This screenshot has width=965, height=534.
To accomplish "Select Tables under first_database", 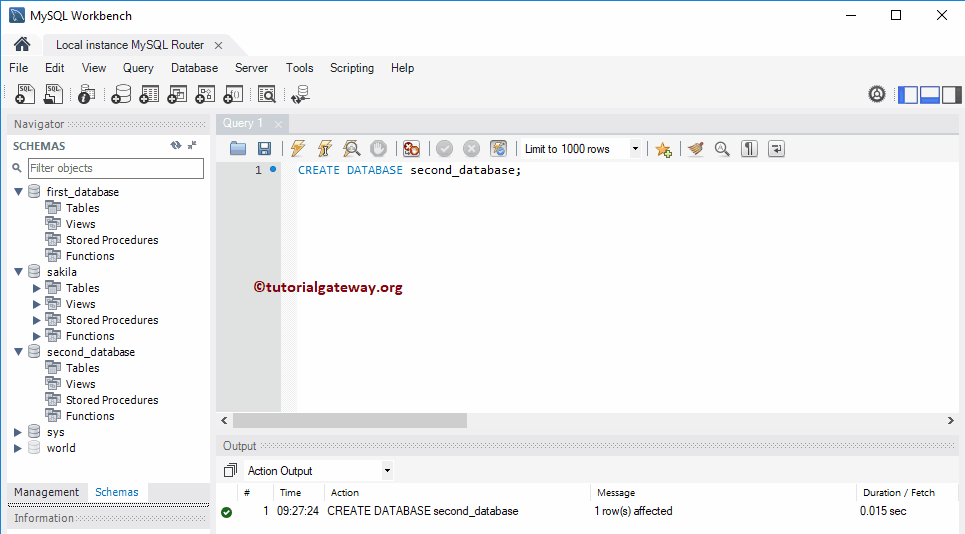I will (x=82, y=208).
